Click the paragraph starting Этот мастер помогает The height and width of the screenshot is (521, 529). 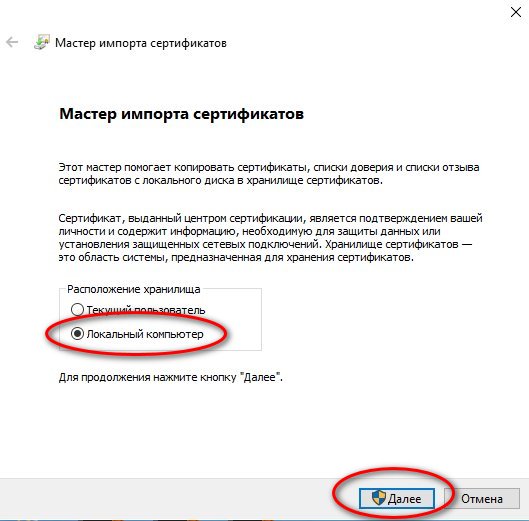point(269,174)
